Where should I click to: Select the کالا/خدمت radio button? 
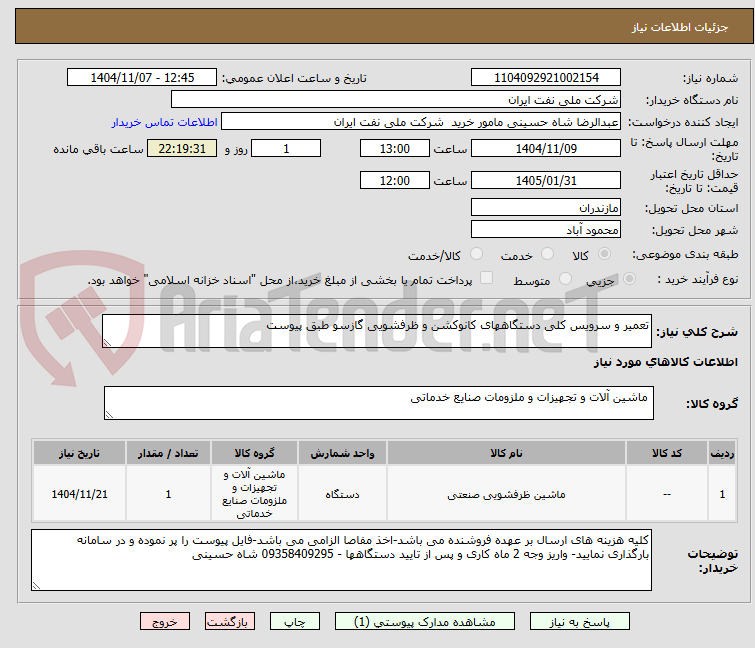pos(476,254)
